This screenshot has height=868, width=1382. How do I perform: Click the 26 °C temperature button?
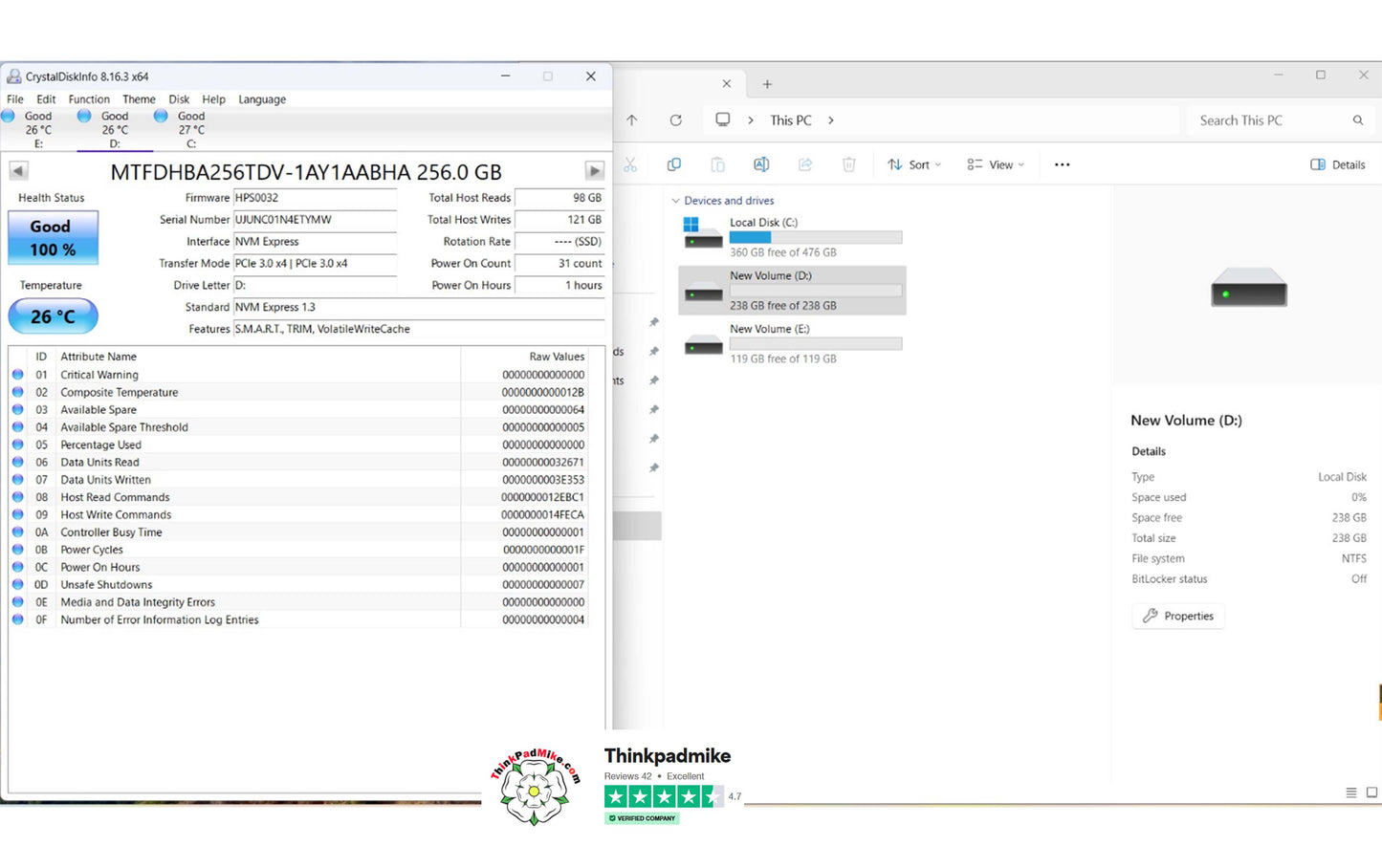53,316
